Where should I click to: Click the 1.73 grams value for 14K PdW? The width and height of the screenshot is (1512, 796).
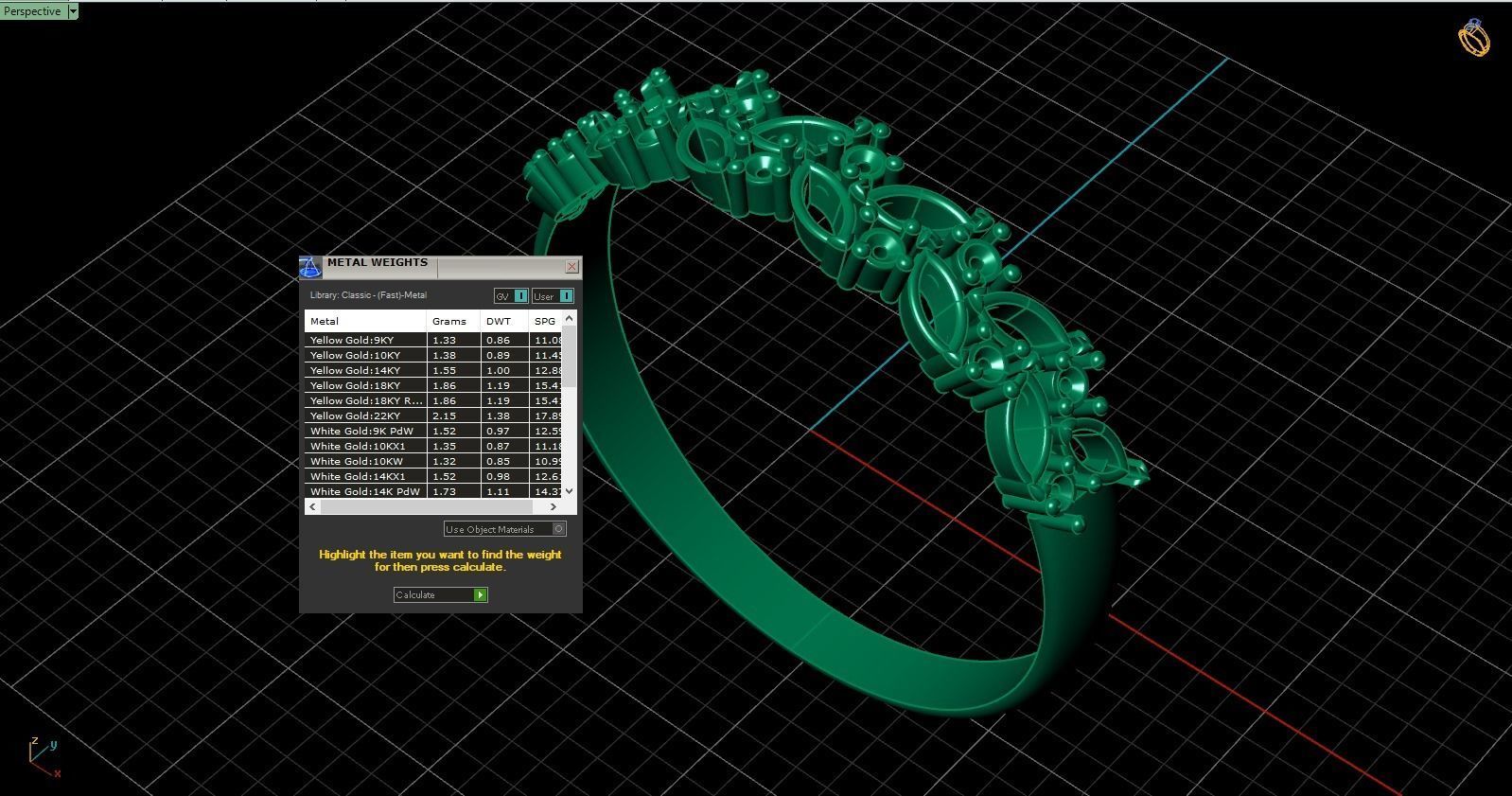[444, 491]
